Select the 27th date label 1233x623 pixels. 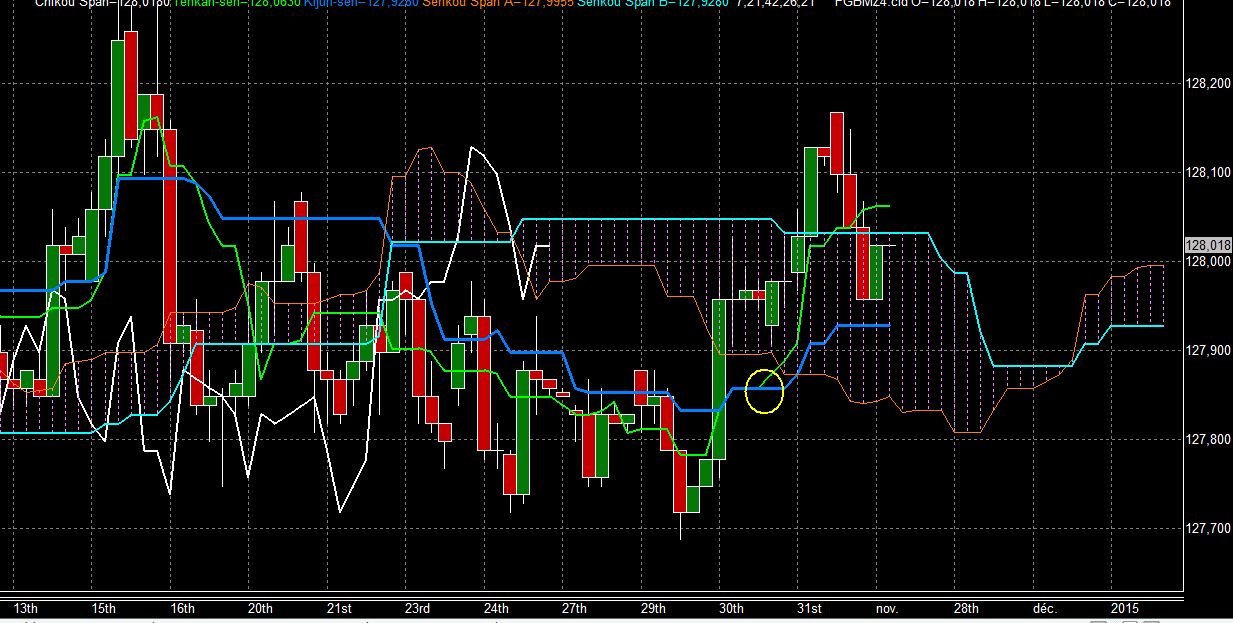pyautogui.click(x=574, y=608)
